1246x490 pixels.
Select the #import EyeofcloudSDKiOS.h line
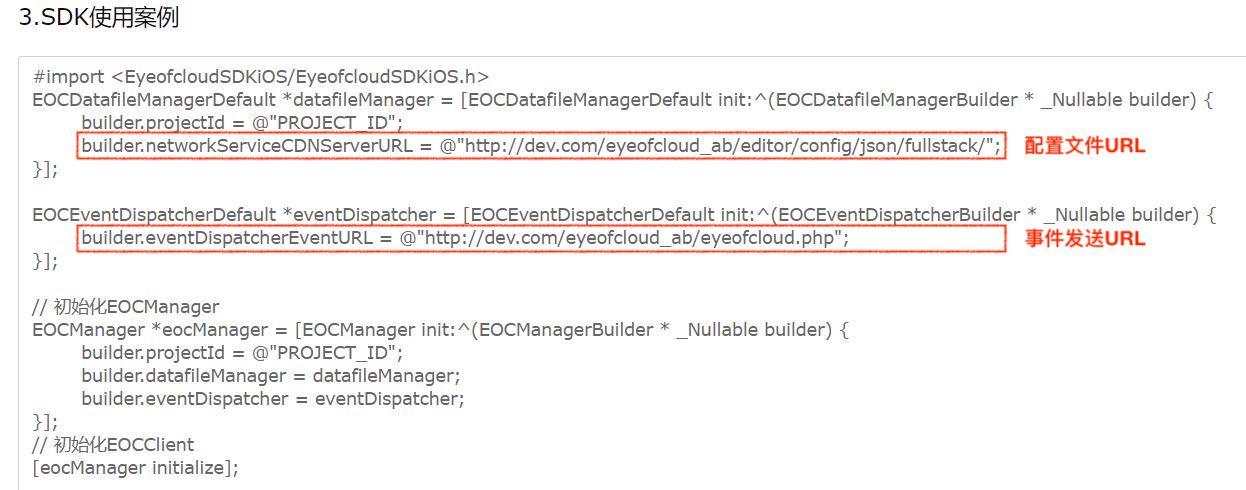(x=260, y=77)
